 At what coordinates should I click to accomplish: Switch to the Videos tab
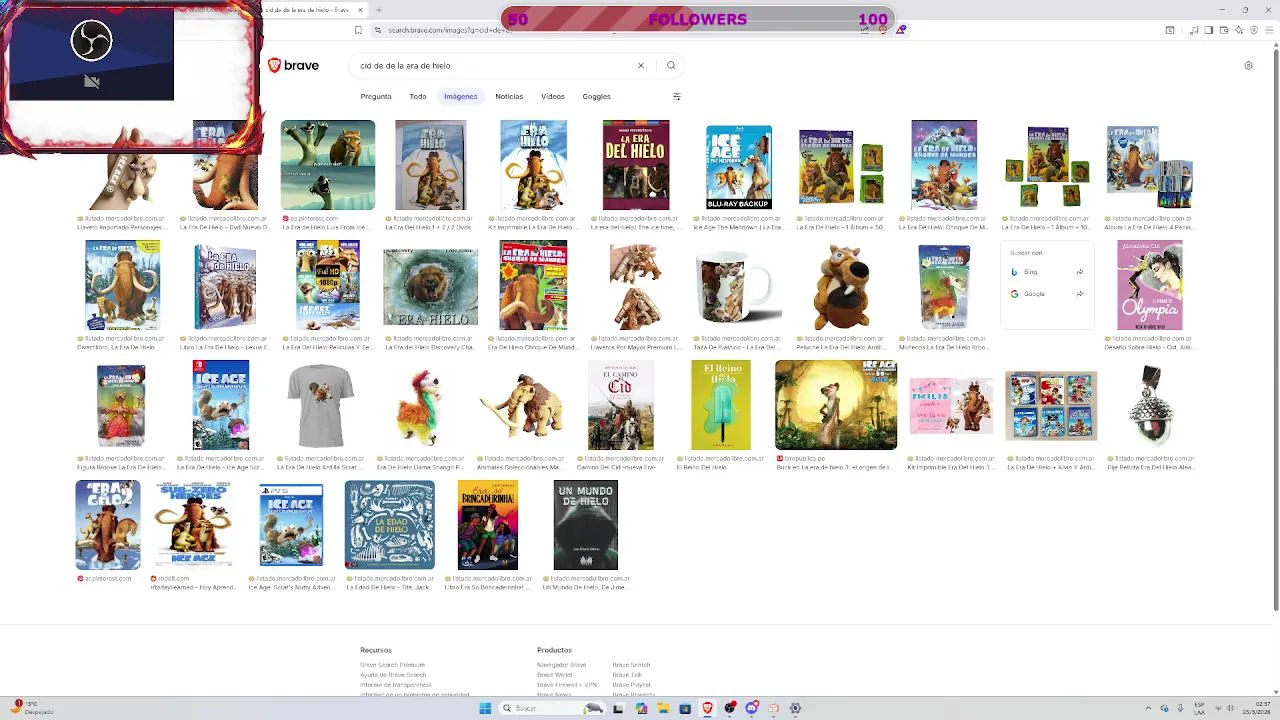553,97
